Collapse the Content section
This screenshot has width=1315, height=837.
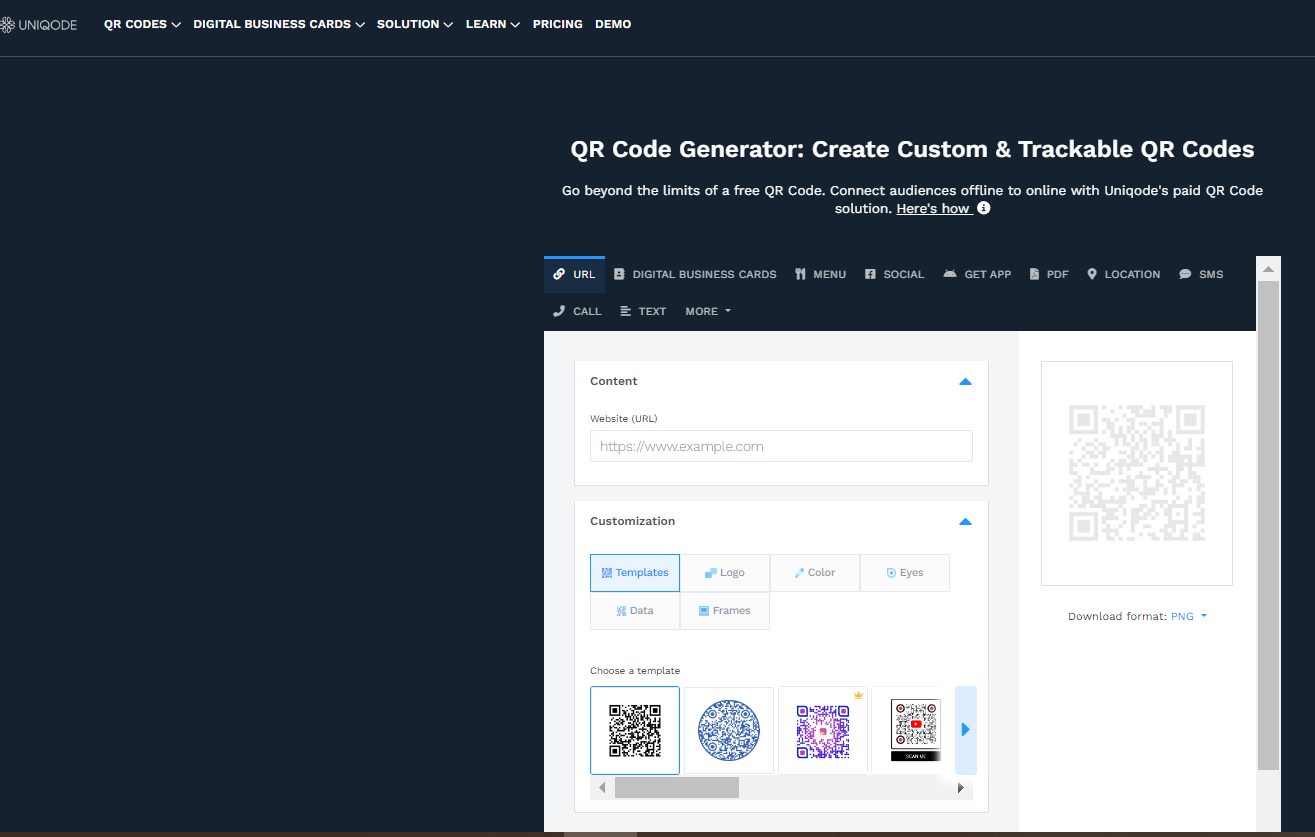pyautogui.click(x=965, y=381)
